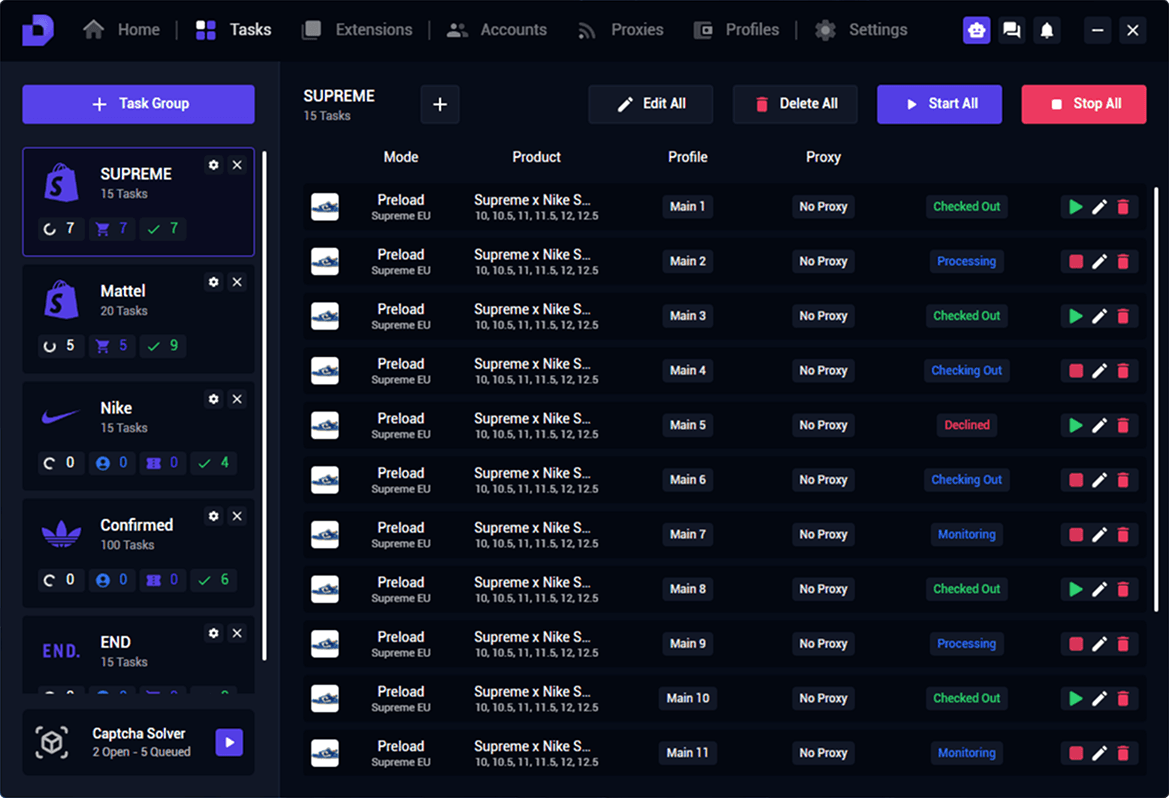Add a task with the plus next to SUPREME
The width and height of the screenshot is (1169, 798).
(439, 103)
